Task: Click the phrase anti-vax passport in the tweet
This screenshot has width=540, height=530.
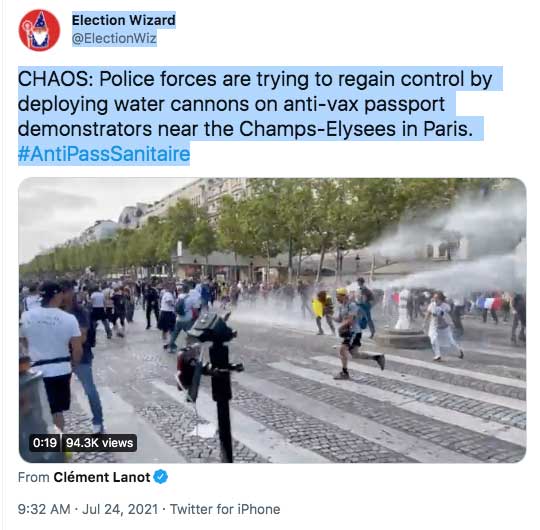Action: tap(364, 104)
